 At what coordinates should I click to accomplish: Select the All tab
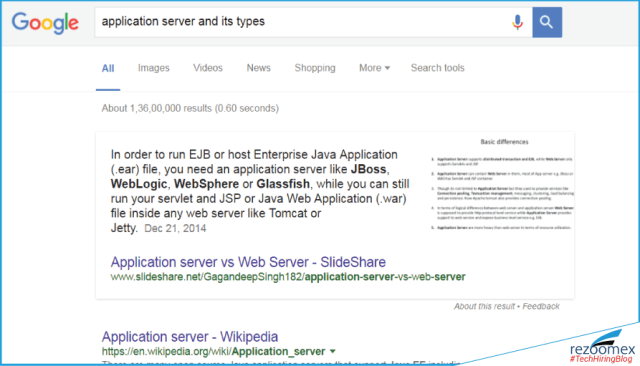pyautogui.click(x=108, y=68)
